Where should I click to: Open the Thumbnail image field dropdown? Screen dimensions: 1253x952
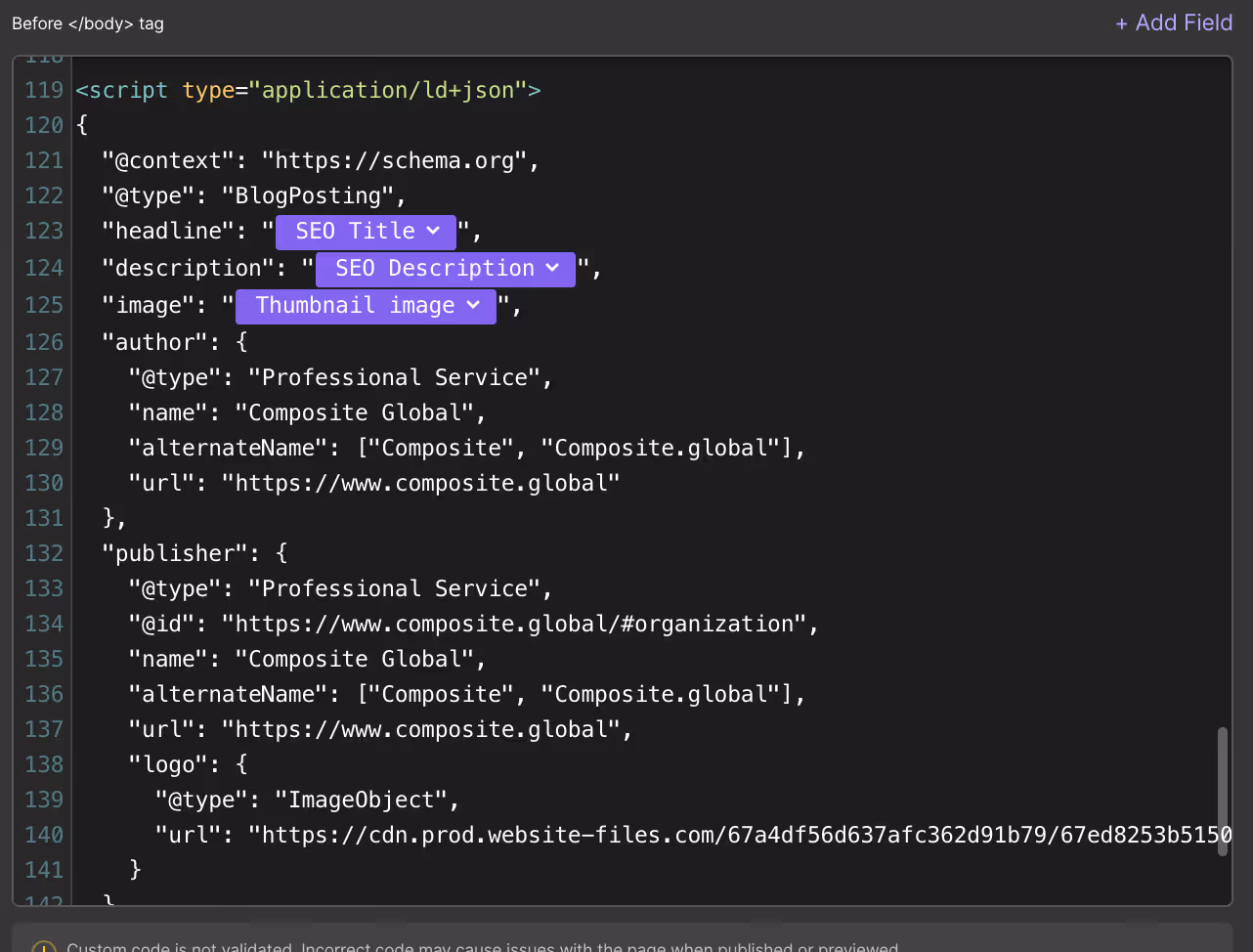pos(367,306)
